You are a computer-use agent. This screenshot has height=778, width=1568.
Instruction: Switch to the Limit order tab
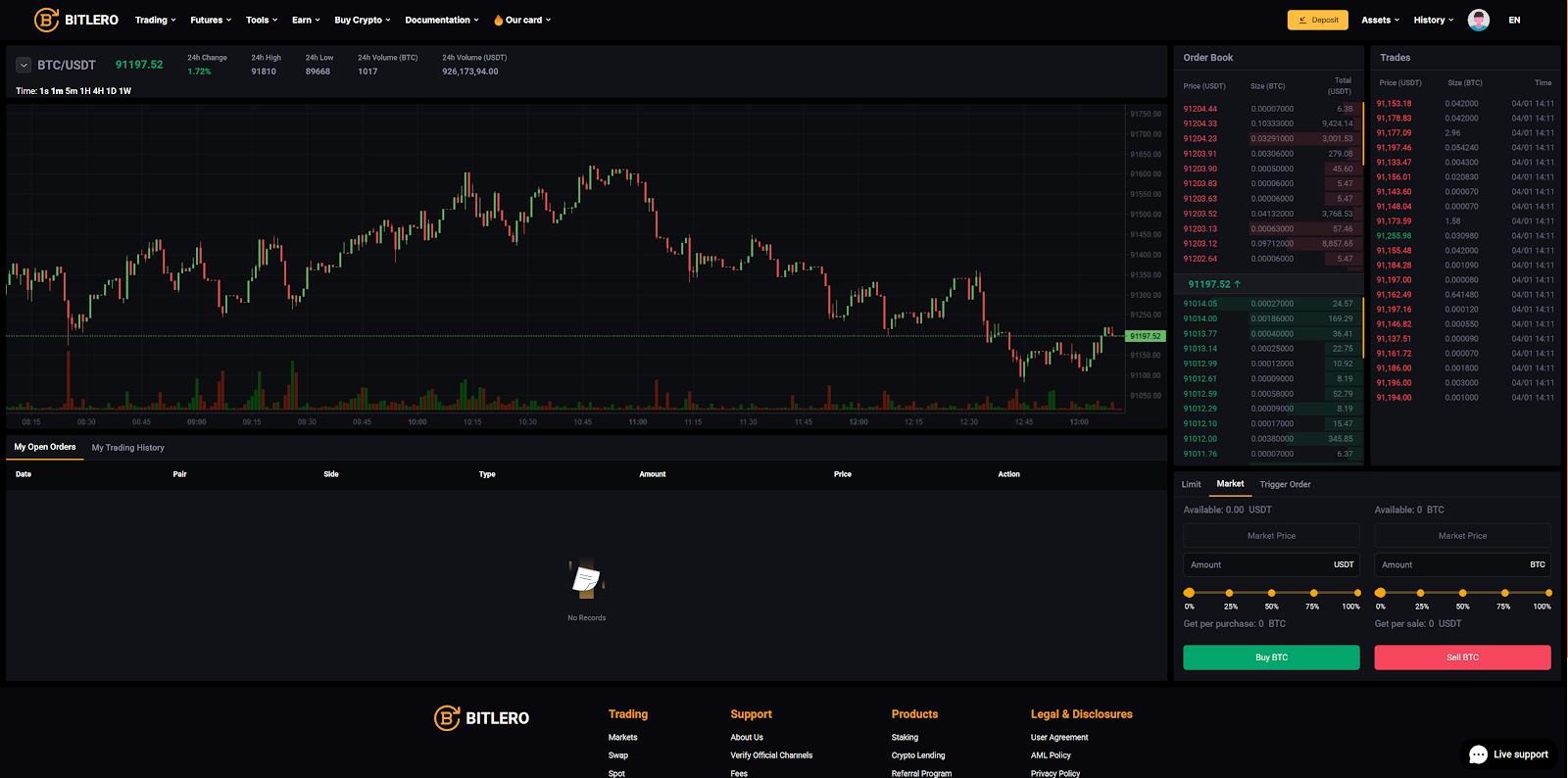point(1191,484)
